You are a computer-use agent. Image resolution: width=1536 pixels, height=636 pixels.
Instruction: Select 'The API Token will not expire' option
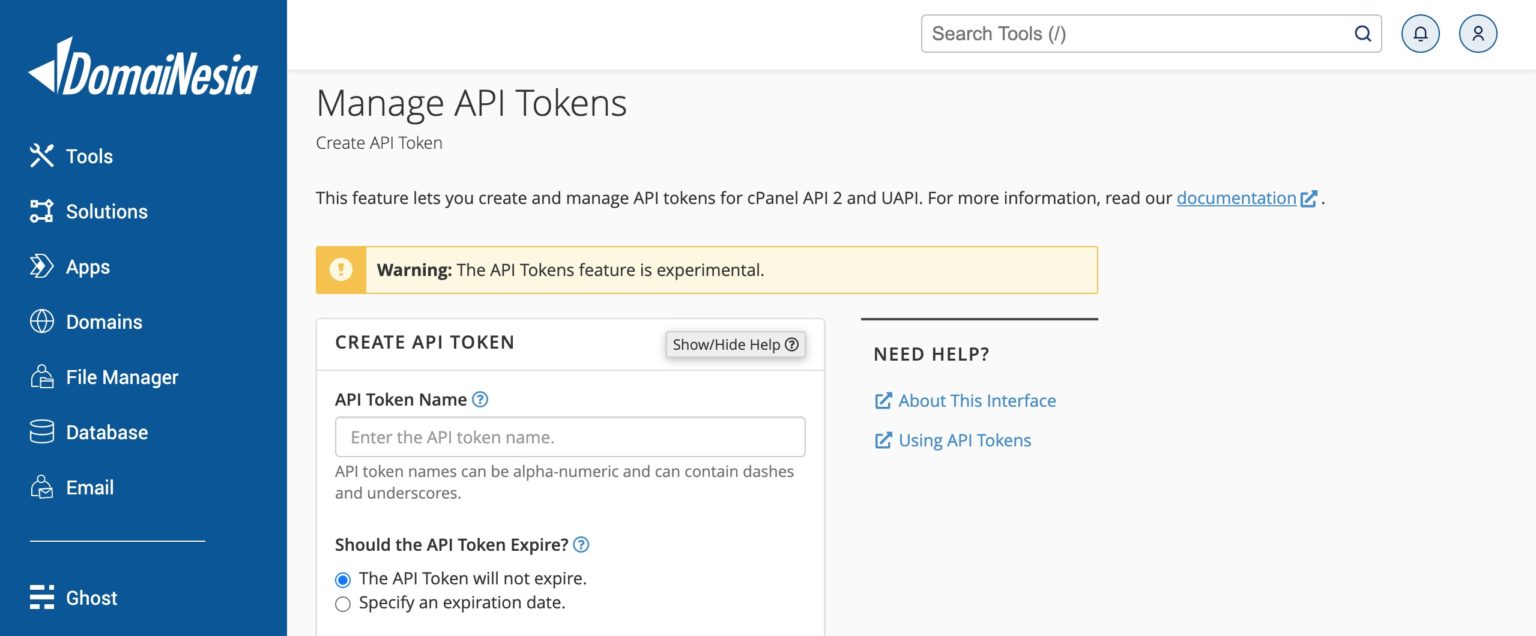pos(343,579)
